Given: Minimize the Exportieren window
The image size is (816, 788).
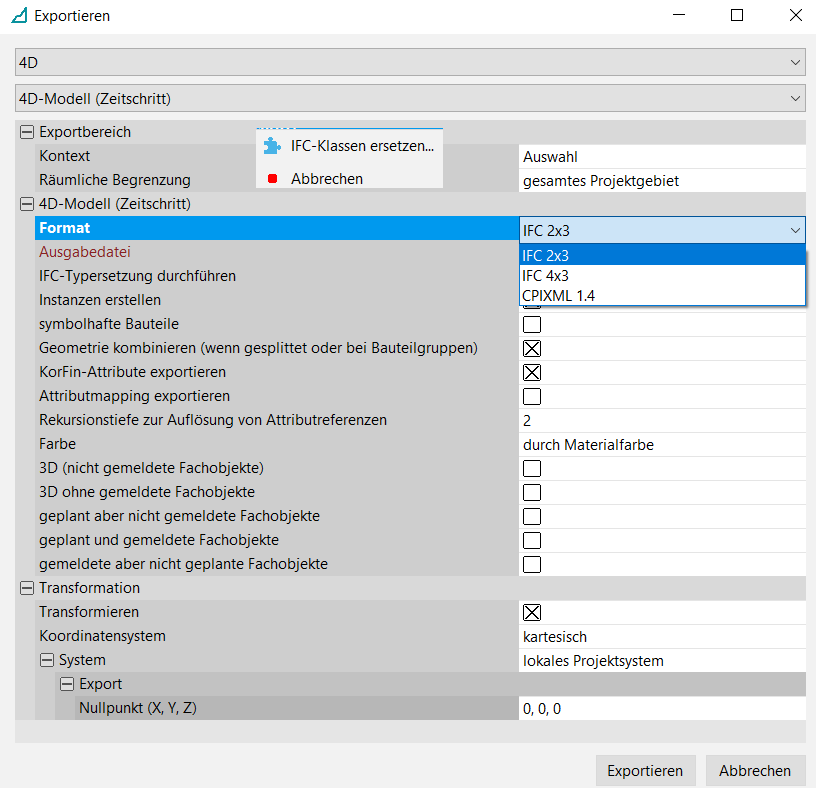Looking at the screenshot, I should tap(679, 16).
